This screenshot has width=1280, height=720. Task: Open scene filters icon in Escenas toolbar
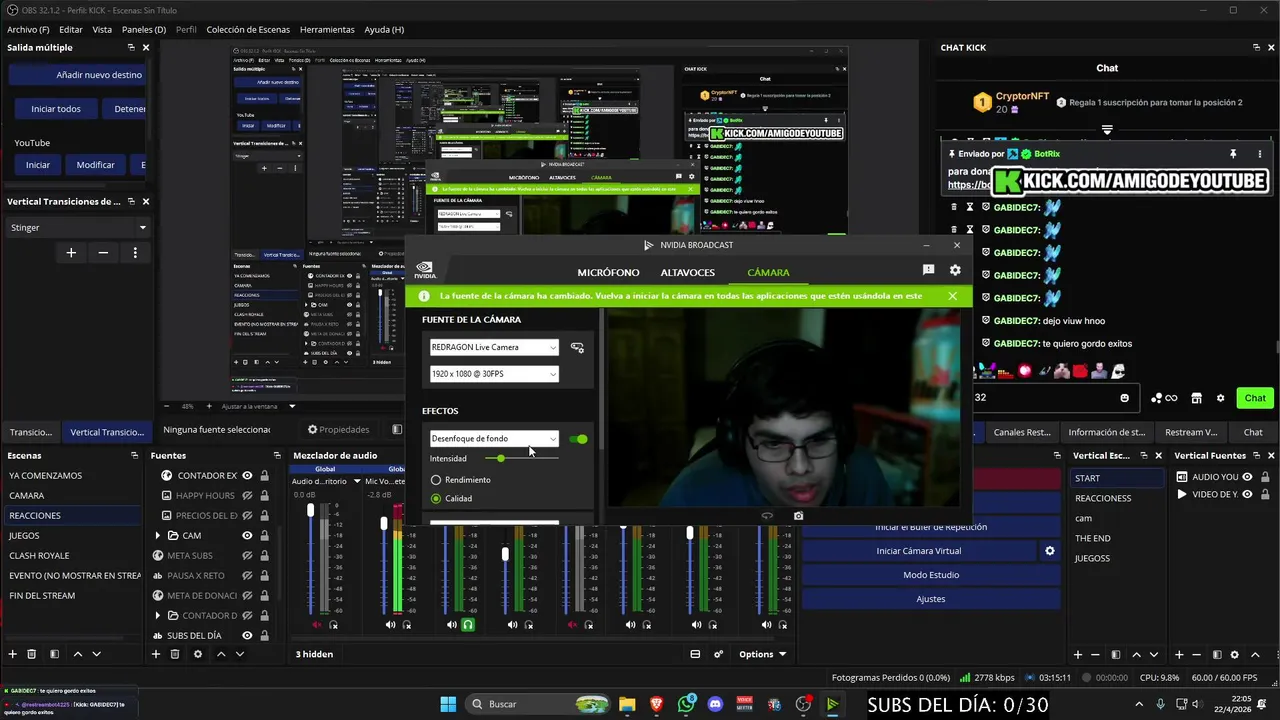(x=54, y=654)
